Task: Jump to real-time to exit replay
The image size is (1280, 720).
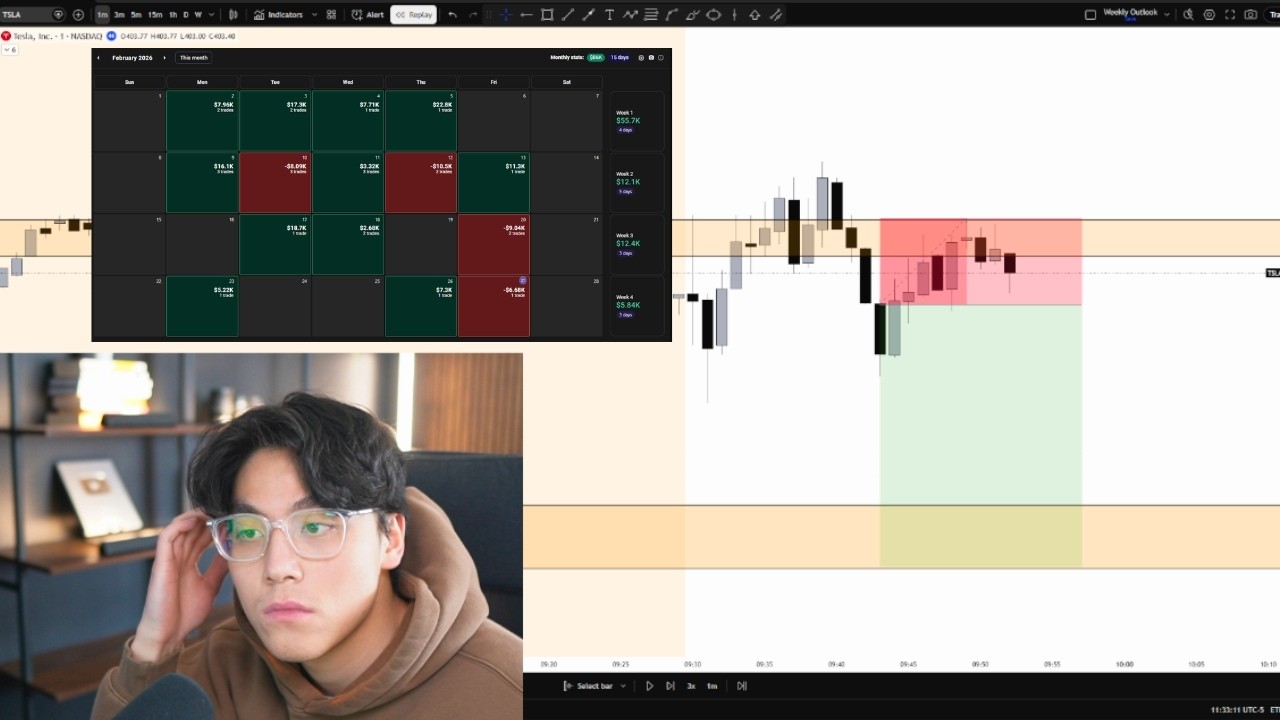Action: 742,686
